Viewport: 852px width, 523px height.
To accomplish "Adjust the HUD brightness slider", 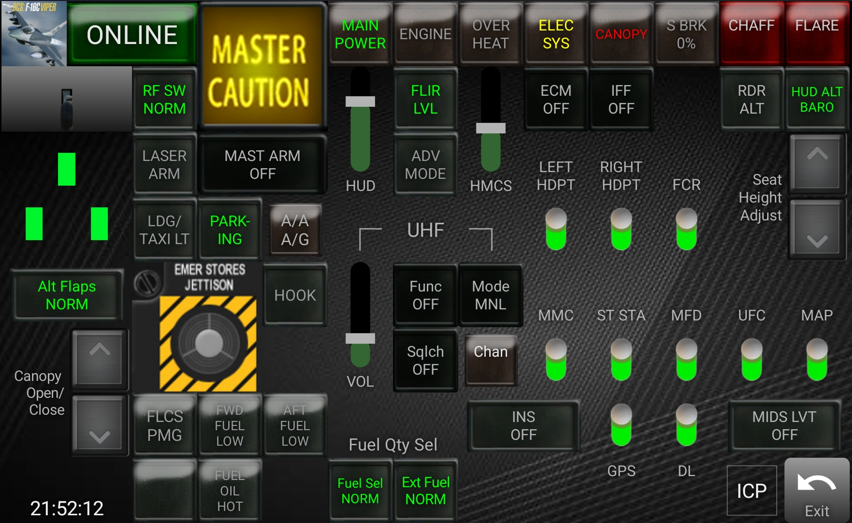I will [x=360, y=102].
